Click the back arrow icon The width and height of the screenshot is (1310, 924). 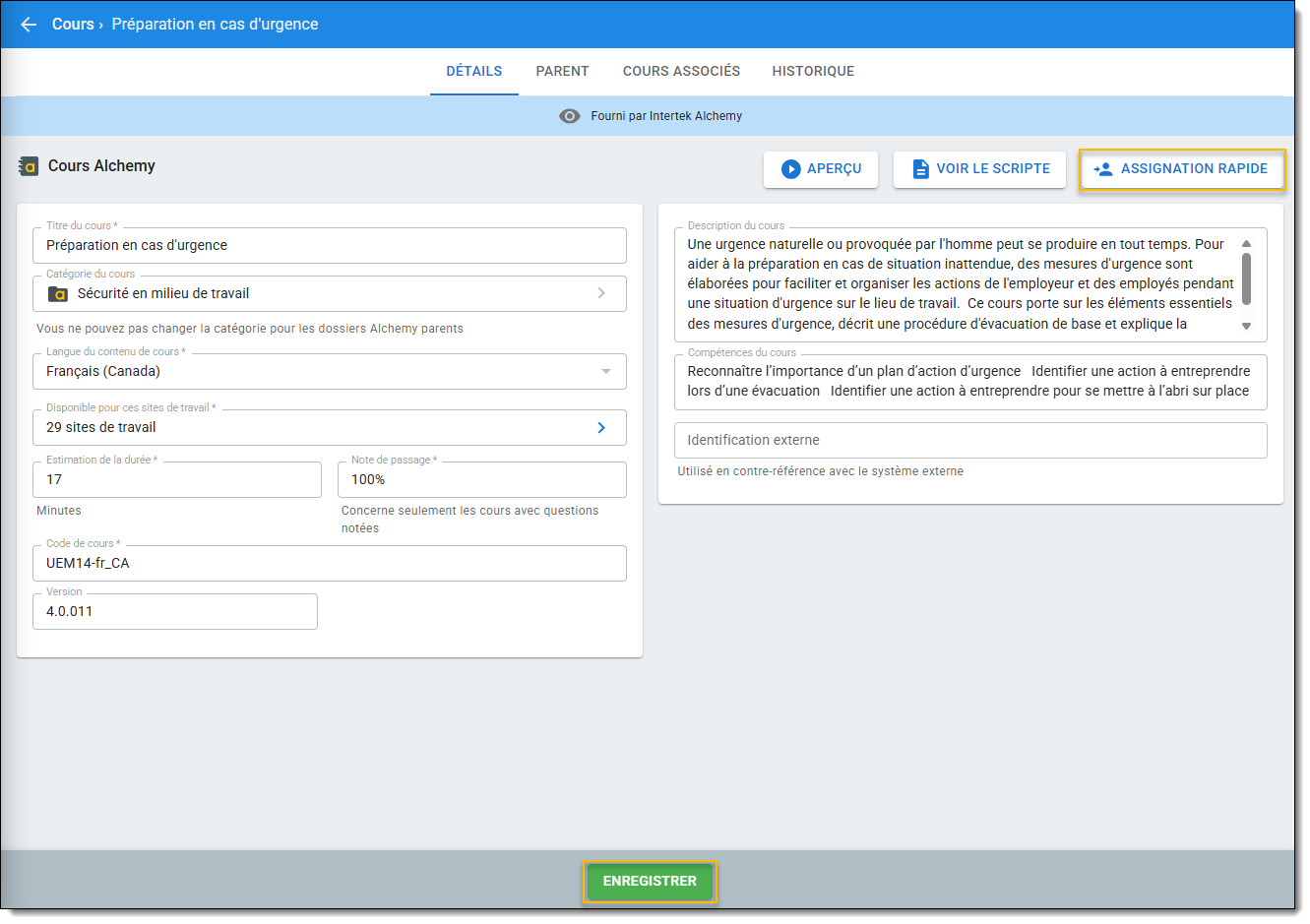point(29,25)
